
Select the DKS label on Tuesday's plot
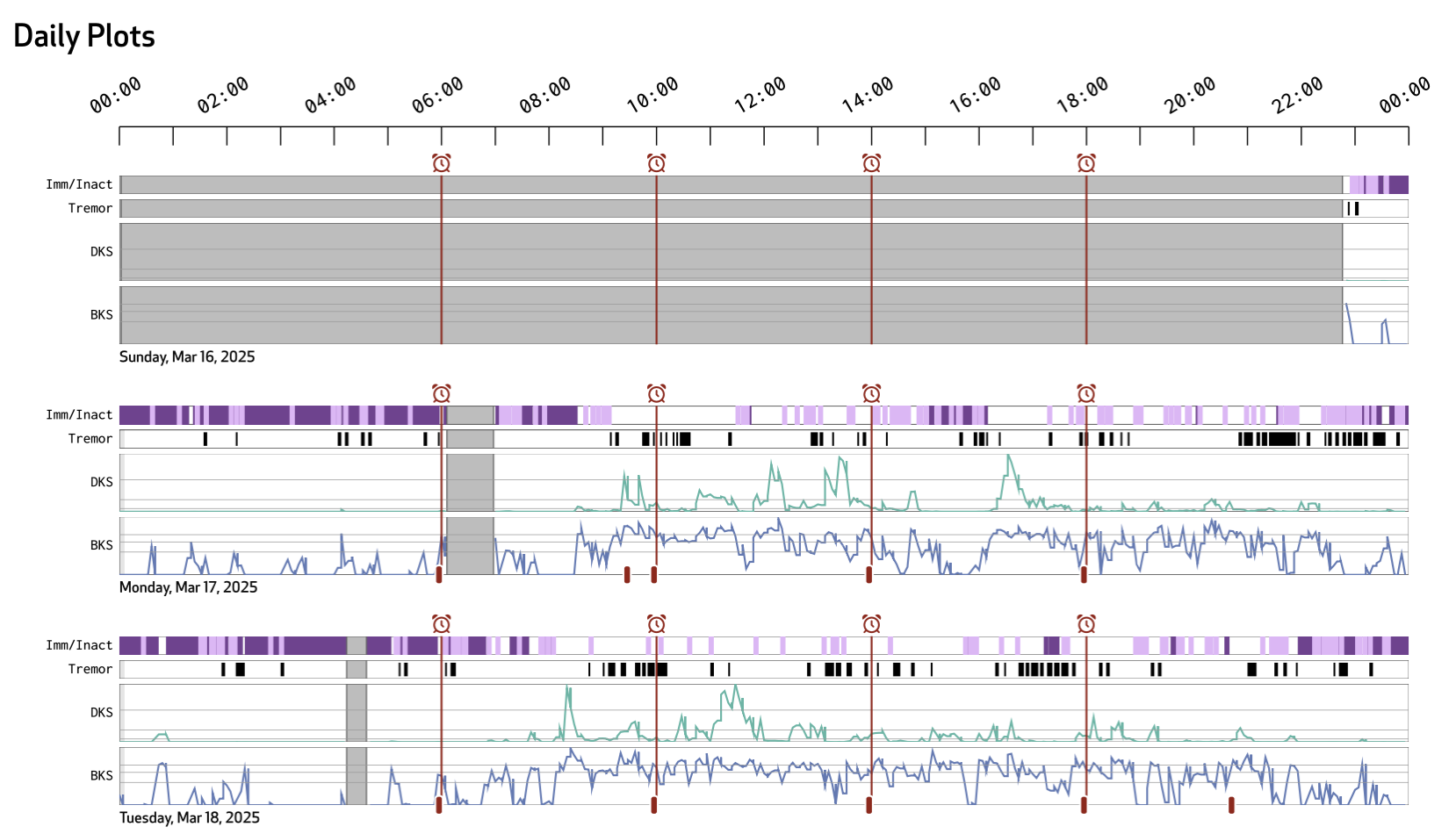(x=102, y=712)
